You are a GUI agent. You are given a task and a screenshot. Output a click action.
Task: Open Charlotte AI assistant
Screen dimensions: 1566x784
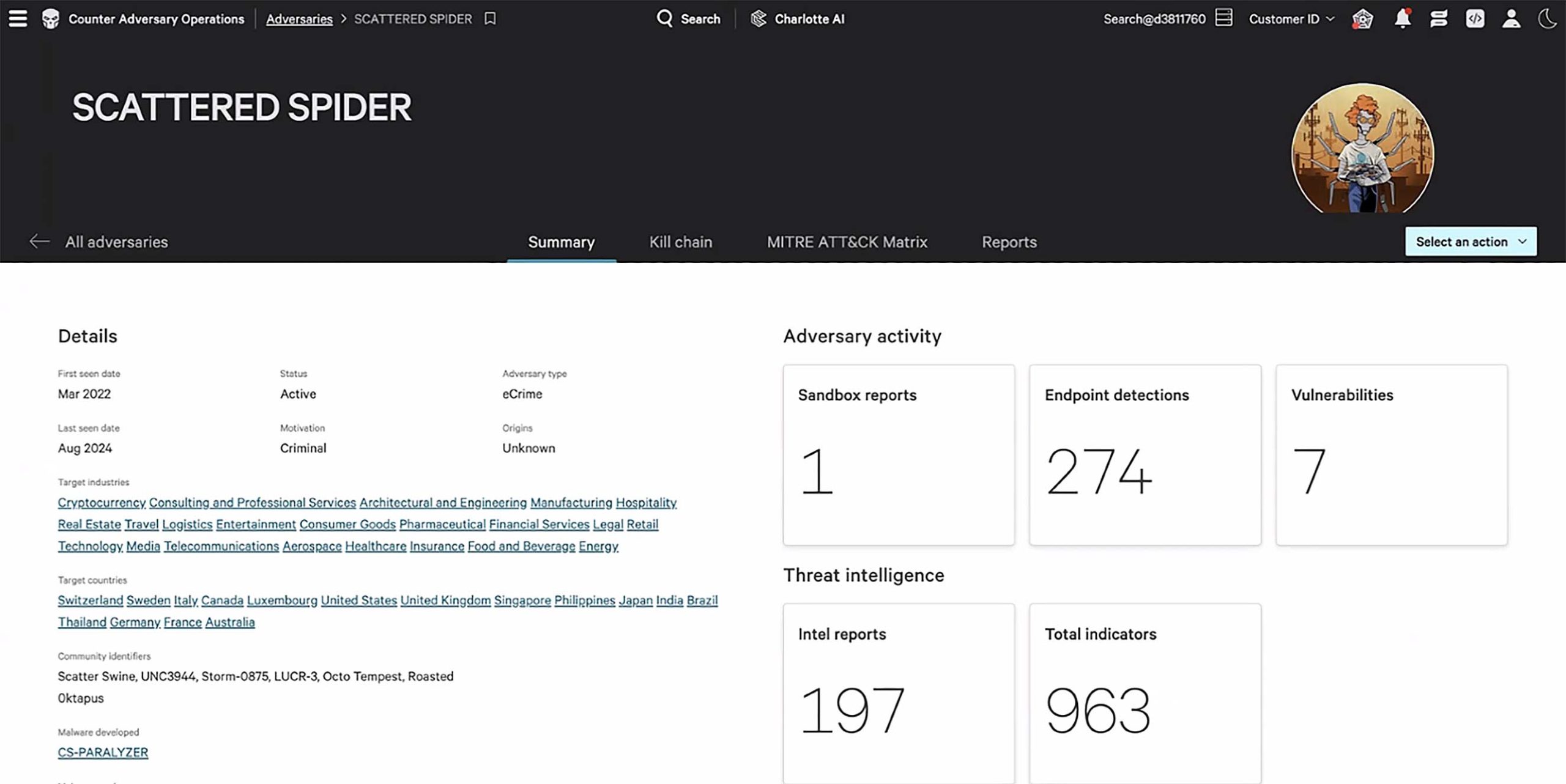(798, 19)
